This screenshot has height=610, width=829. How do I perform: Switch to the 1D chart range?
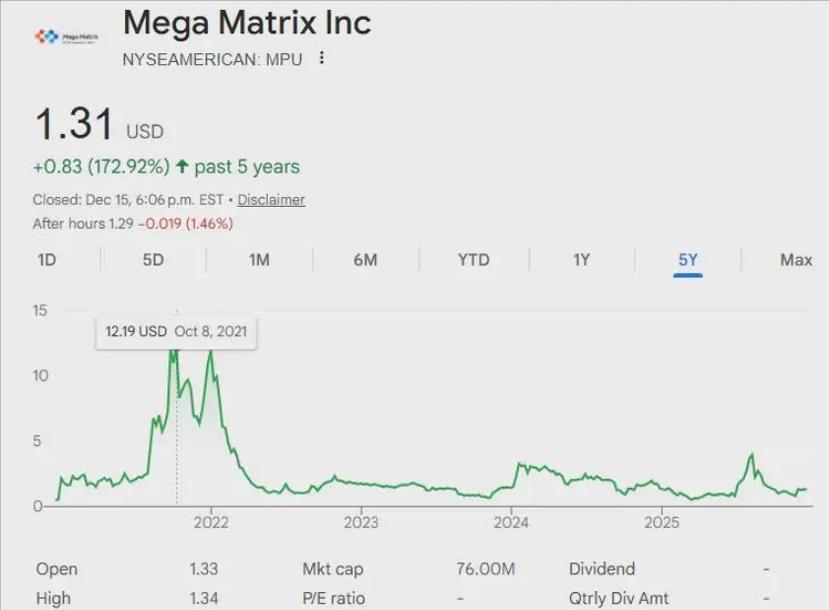pyautogui.click(x=46, y=260)
